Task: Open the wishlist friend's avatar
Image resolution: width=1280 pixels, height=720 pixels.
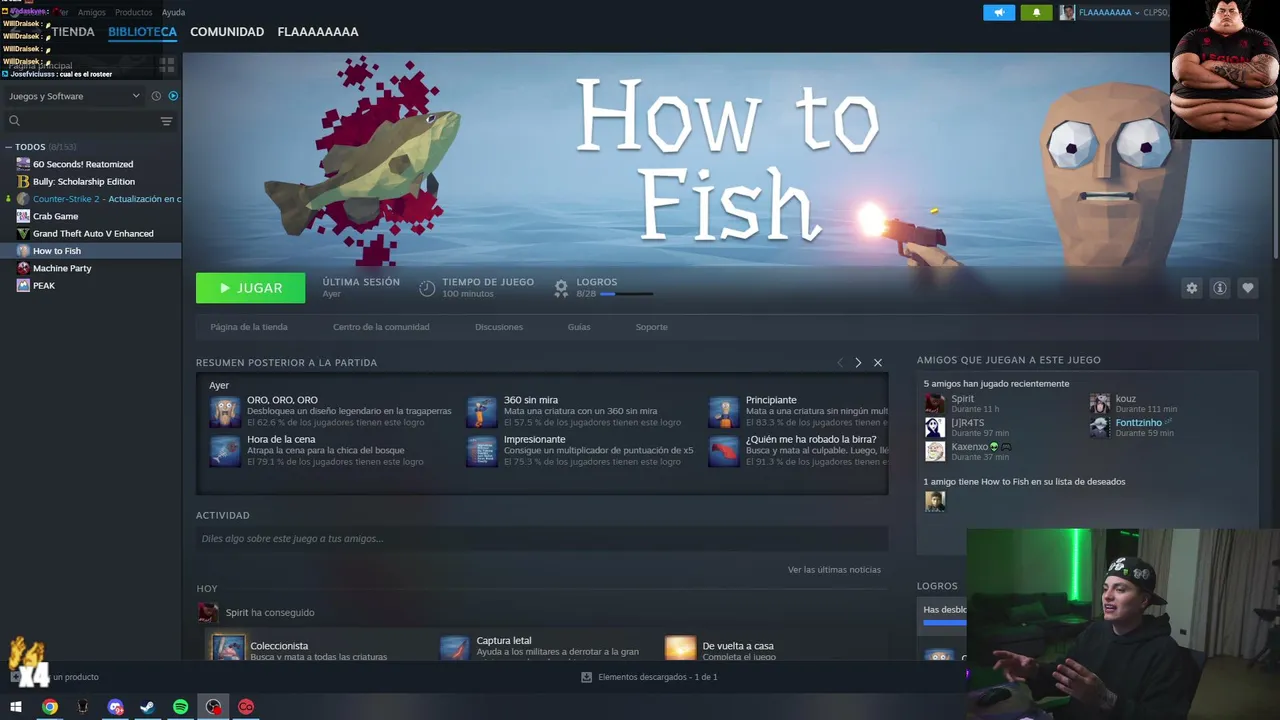Action: coord(935,501)
